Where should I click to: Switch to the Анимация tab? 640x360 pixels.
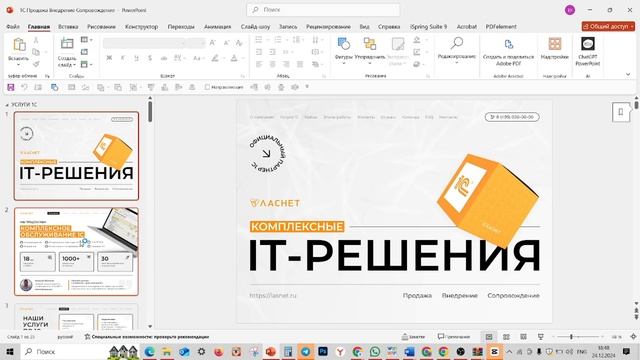tap(218, 27)
